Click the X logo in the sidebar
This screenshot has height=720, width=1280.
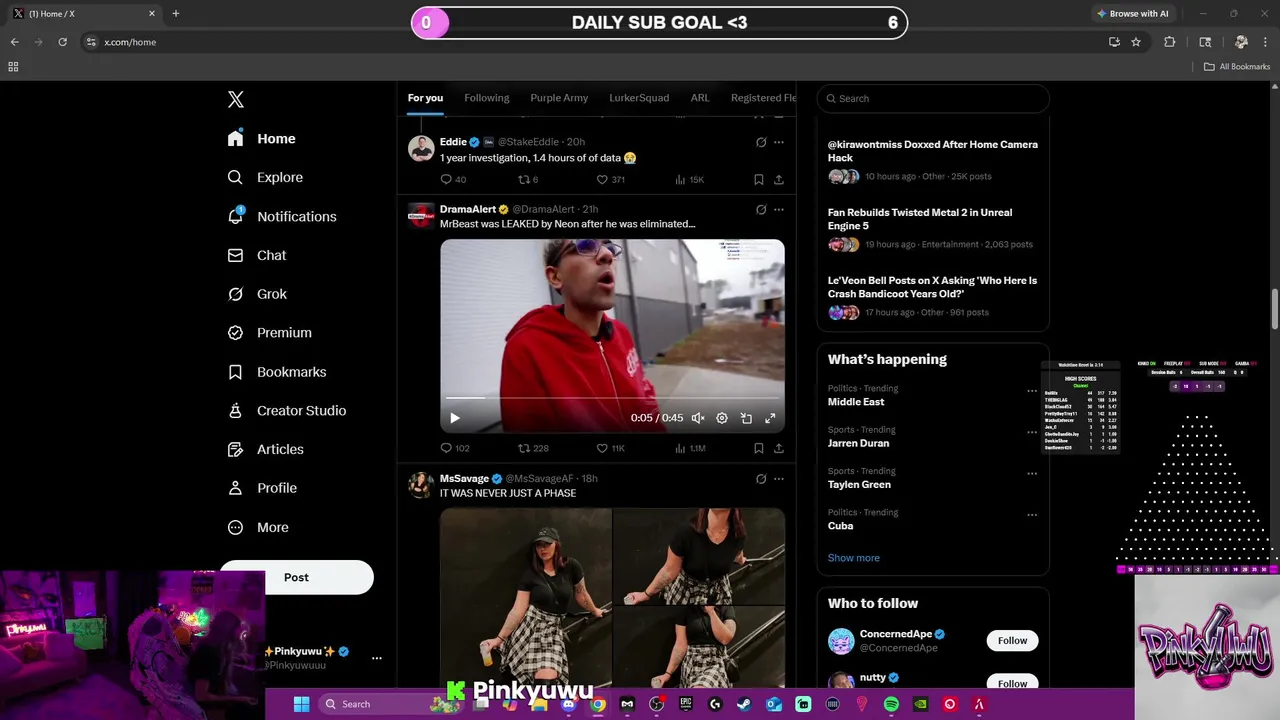click(x=236, y=99)
